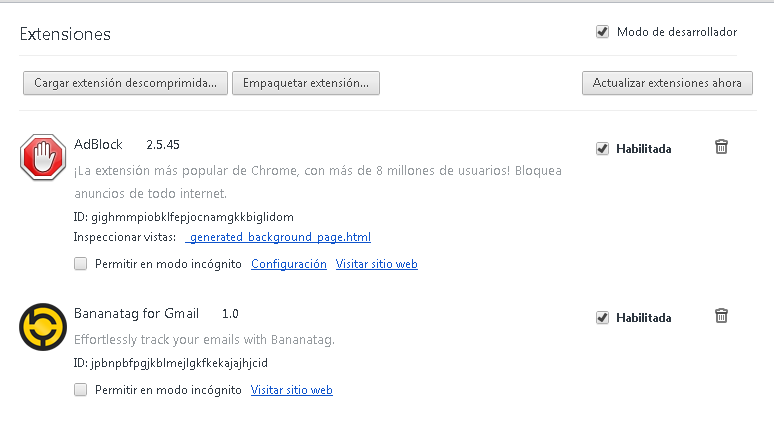Click AdBlock version number 2.5.45
Viewport: 774px width, 433px height.
click(163, 145)
